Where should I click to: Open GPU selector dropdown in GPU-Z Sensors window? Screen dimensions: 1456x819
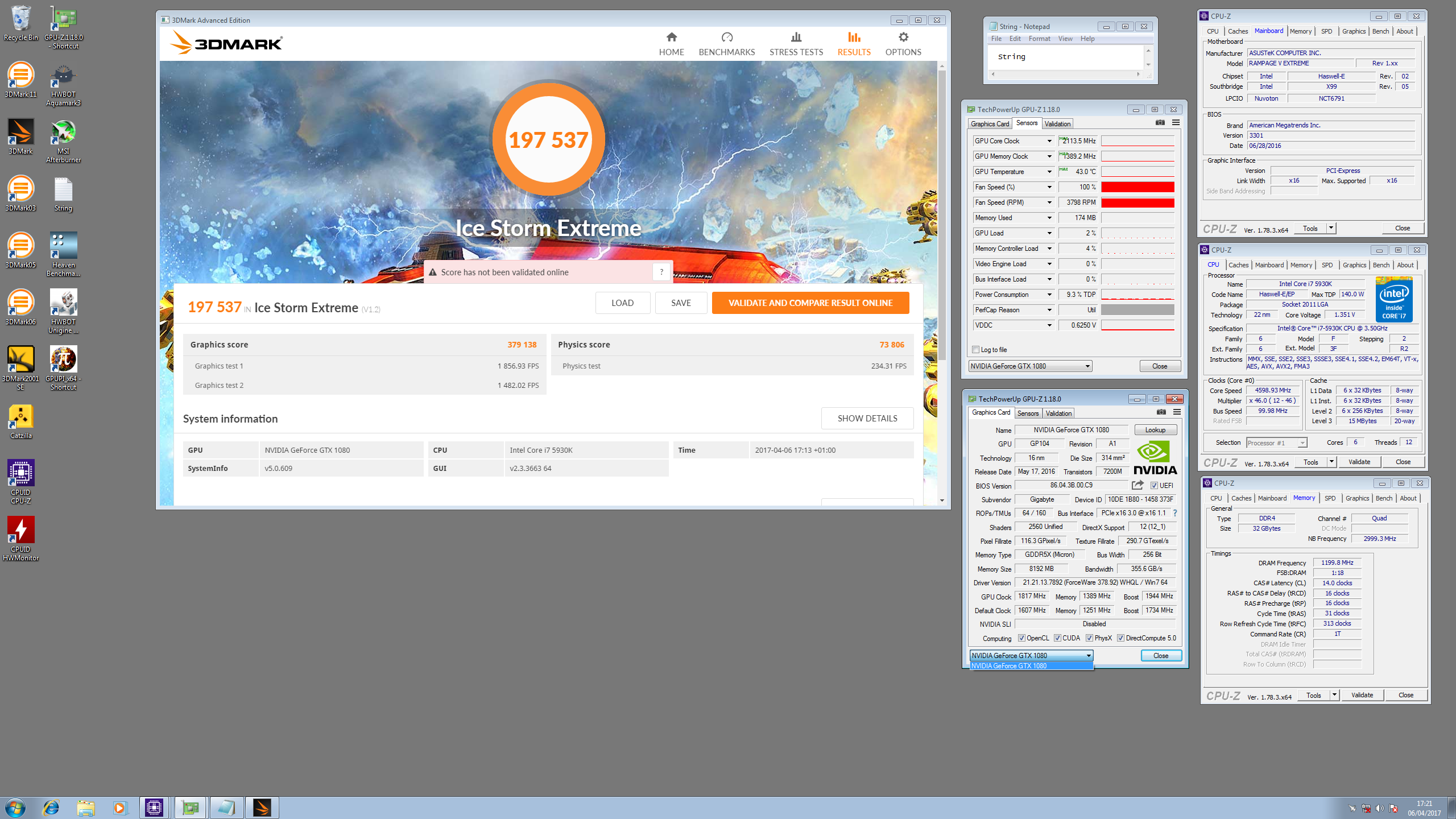click(x=1030, y=366)
